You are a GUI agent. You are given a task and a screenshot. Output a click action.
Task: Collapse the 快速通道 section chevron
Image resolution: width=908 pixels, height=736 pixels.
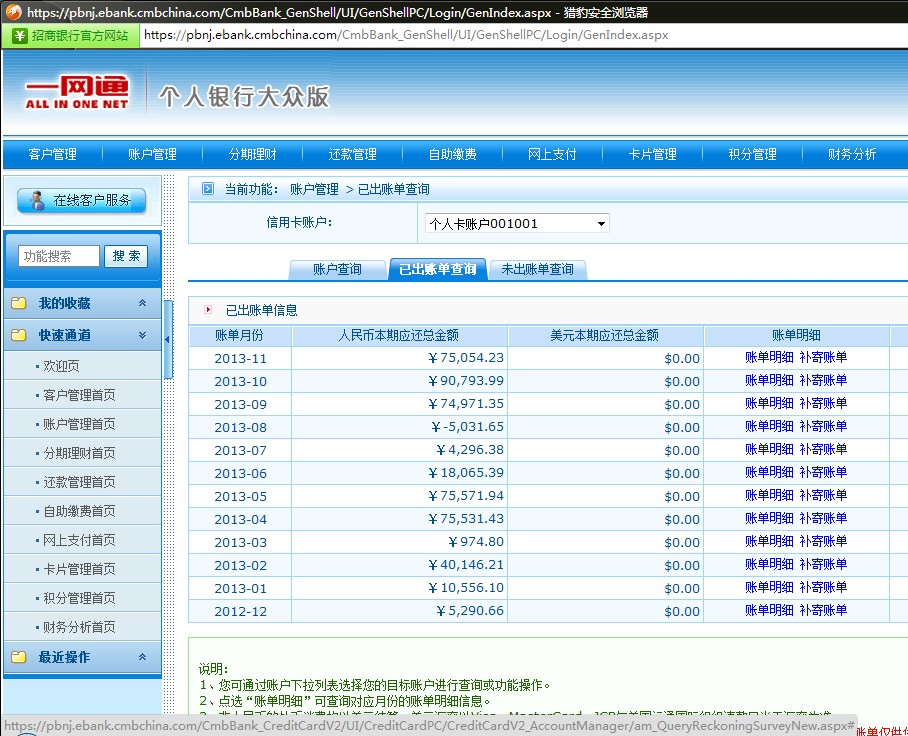142,335
